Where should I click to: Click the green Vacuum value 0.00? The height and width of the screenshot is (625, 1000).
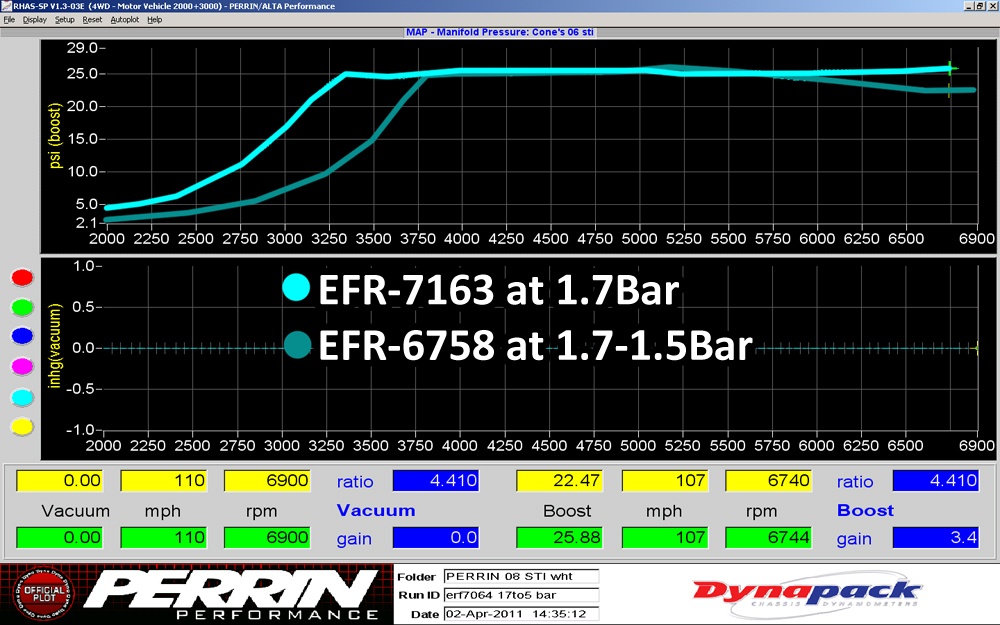59,538
